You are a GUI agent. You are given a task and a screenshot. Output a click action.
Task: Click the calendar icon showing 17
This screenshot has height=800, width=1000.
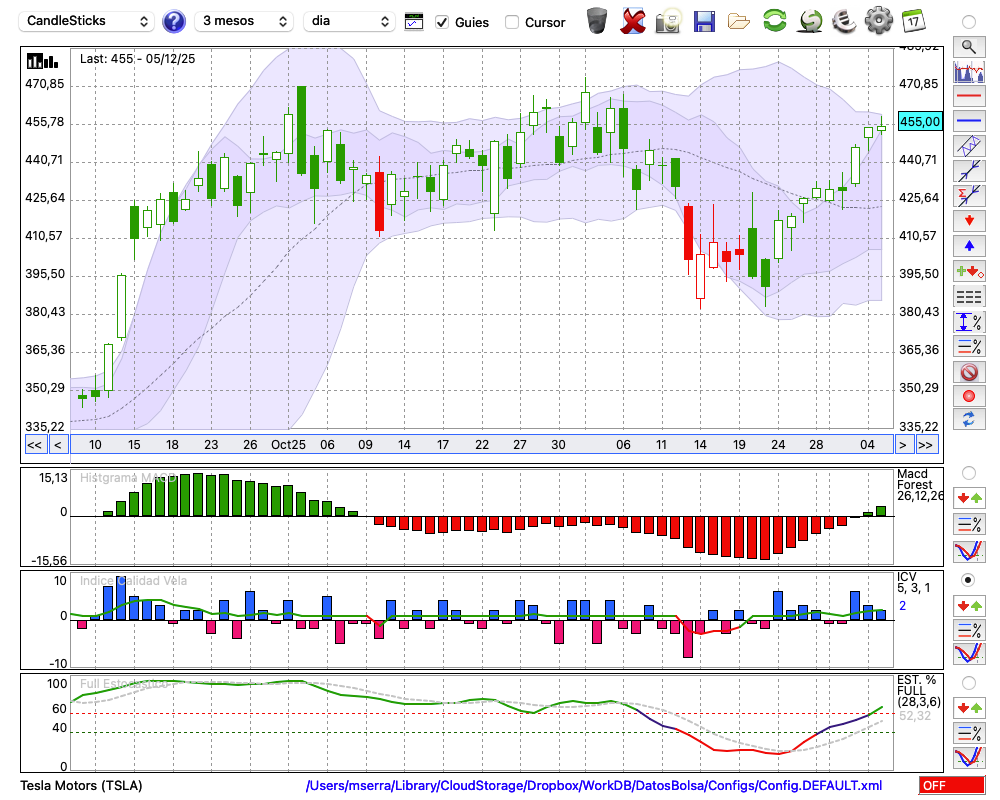tap(913, 20)
